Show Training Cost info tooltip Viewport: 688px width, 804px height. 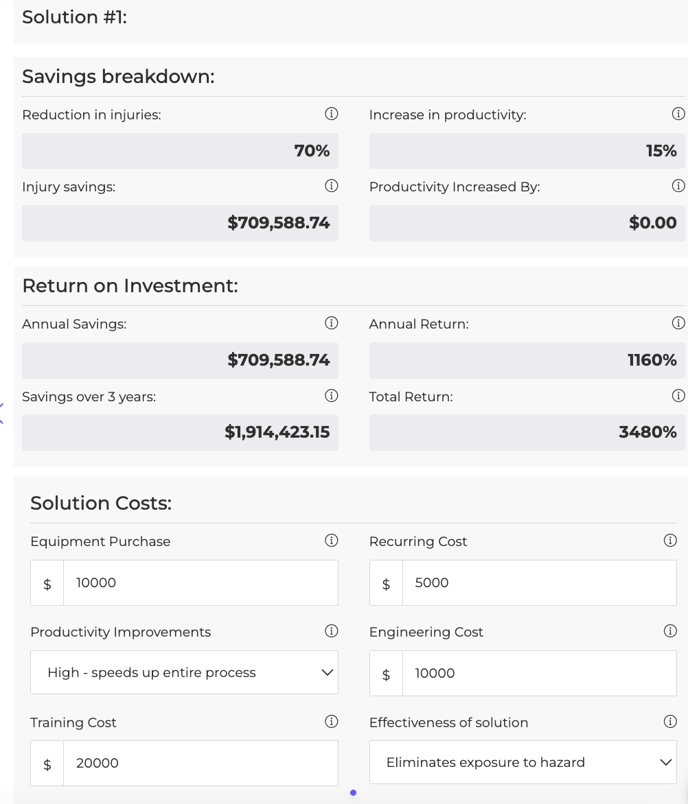pyautogui.click(x=331, y=722)
